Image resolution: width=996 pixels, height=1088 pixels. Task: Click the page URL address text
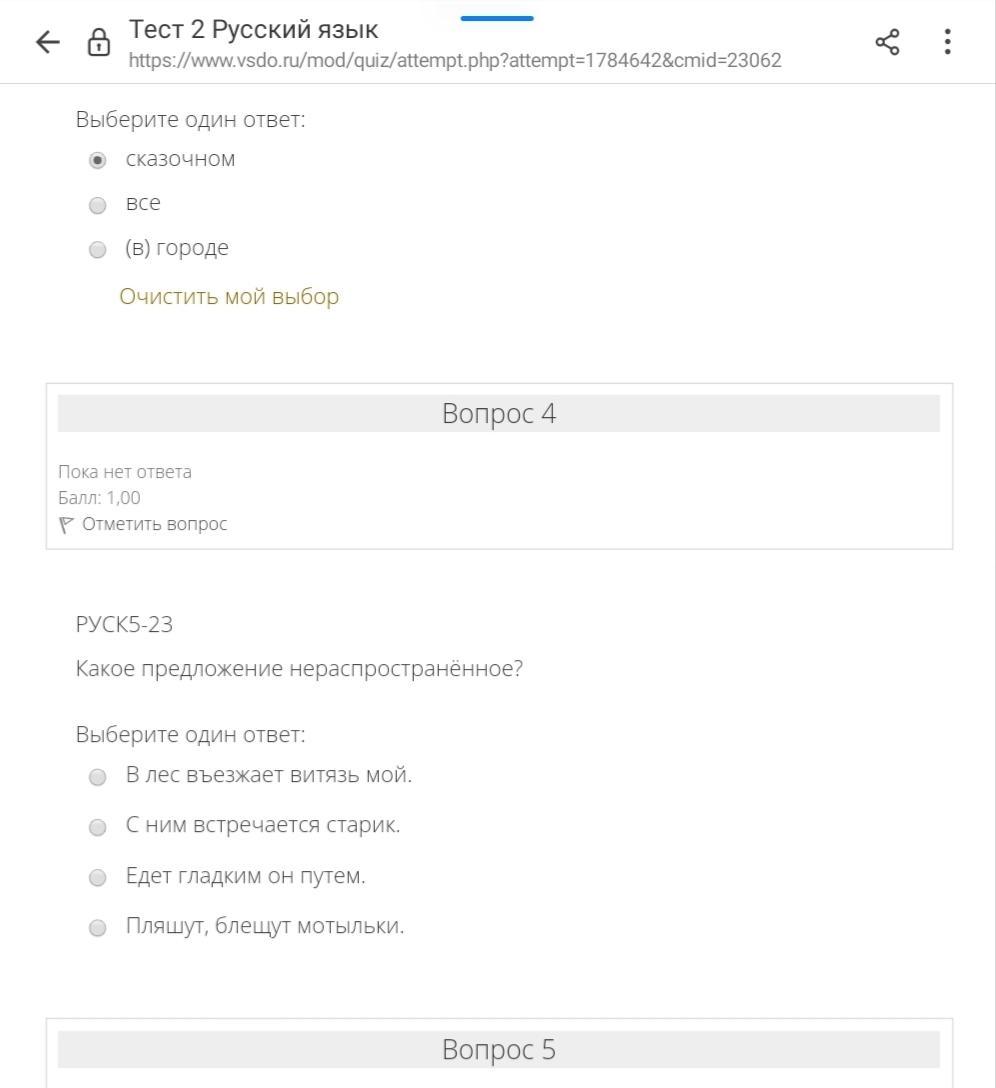click(455, 60)
